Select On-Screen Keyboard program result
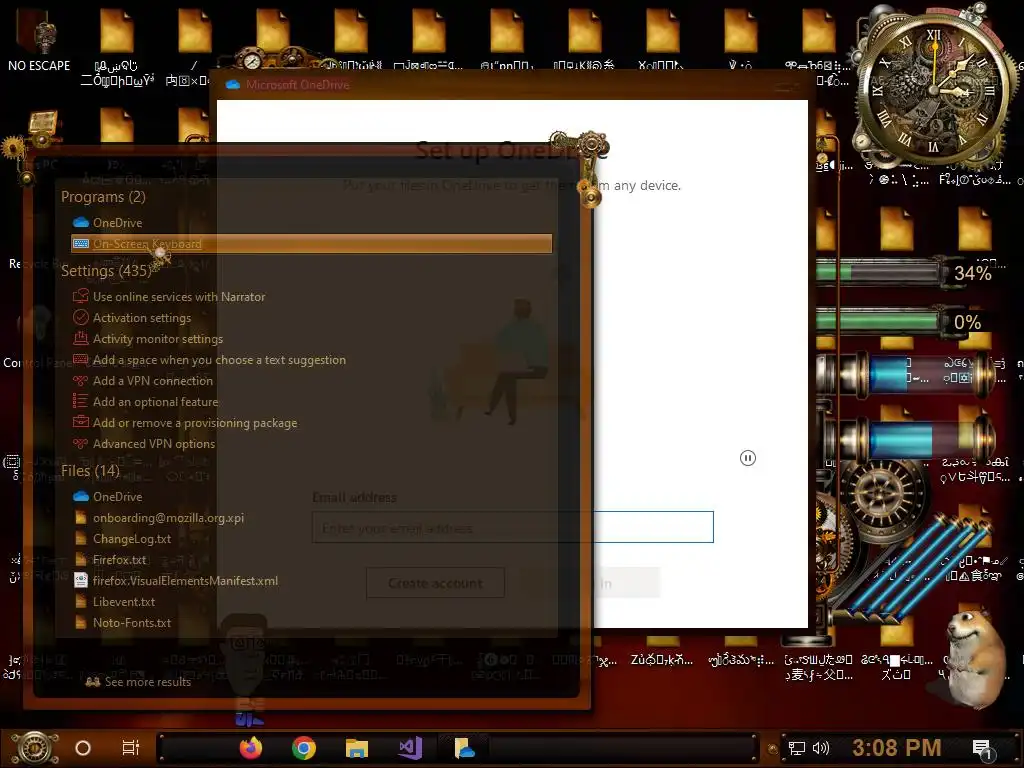 pos(312,244)
